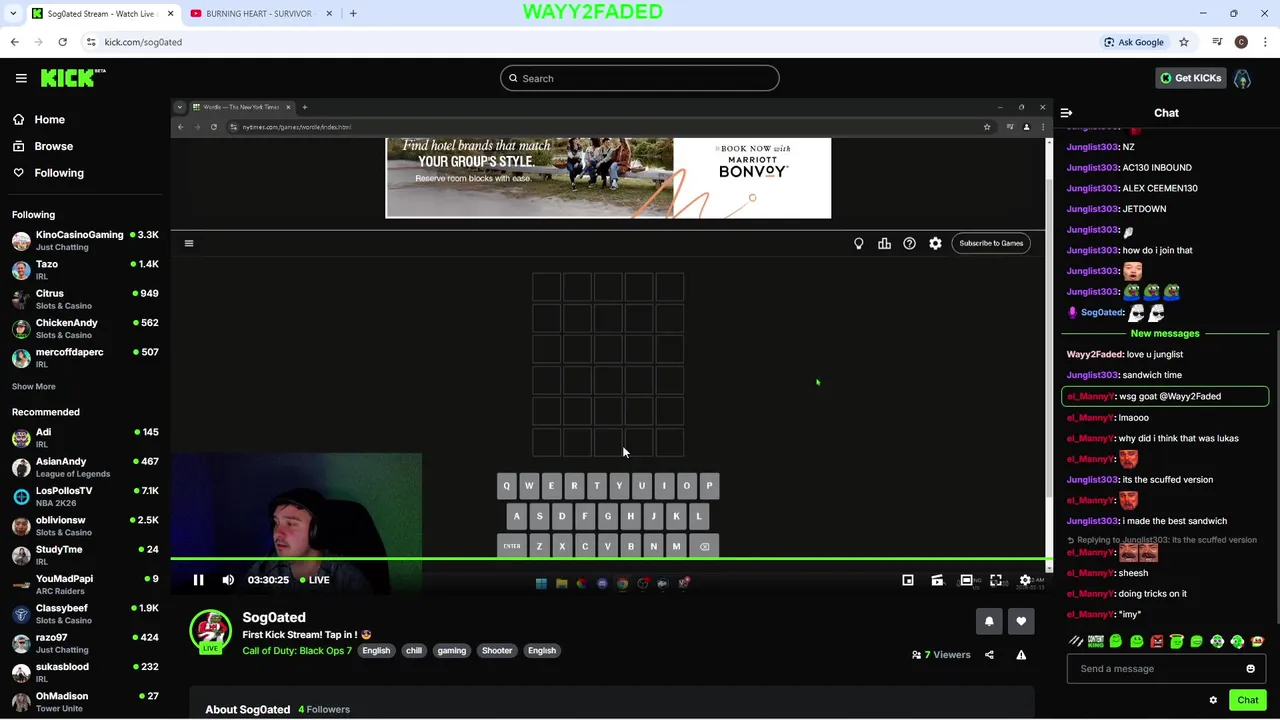Open Chrome media controls icon
Viewport: 1280px width, 720px height.
pos(1217,42)
